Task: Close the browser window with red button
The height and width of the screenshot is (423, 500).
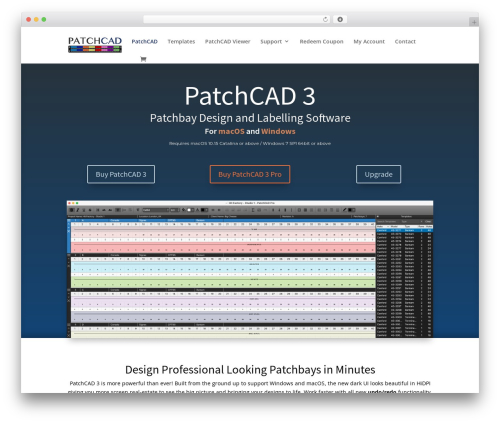Action: point(29,20)
